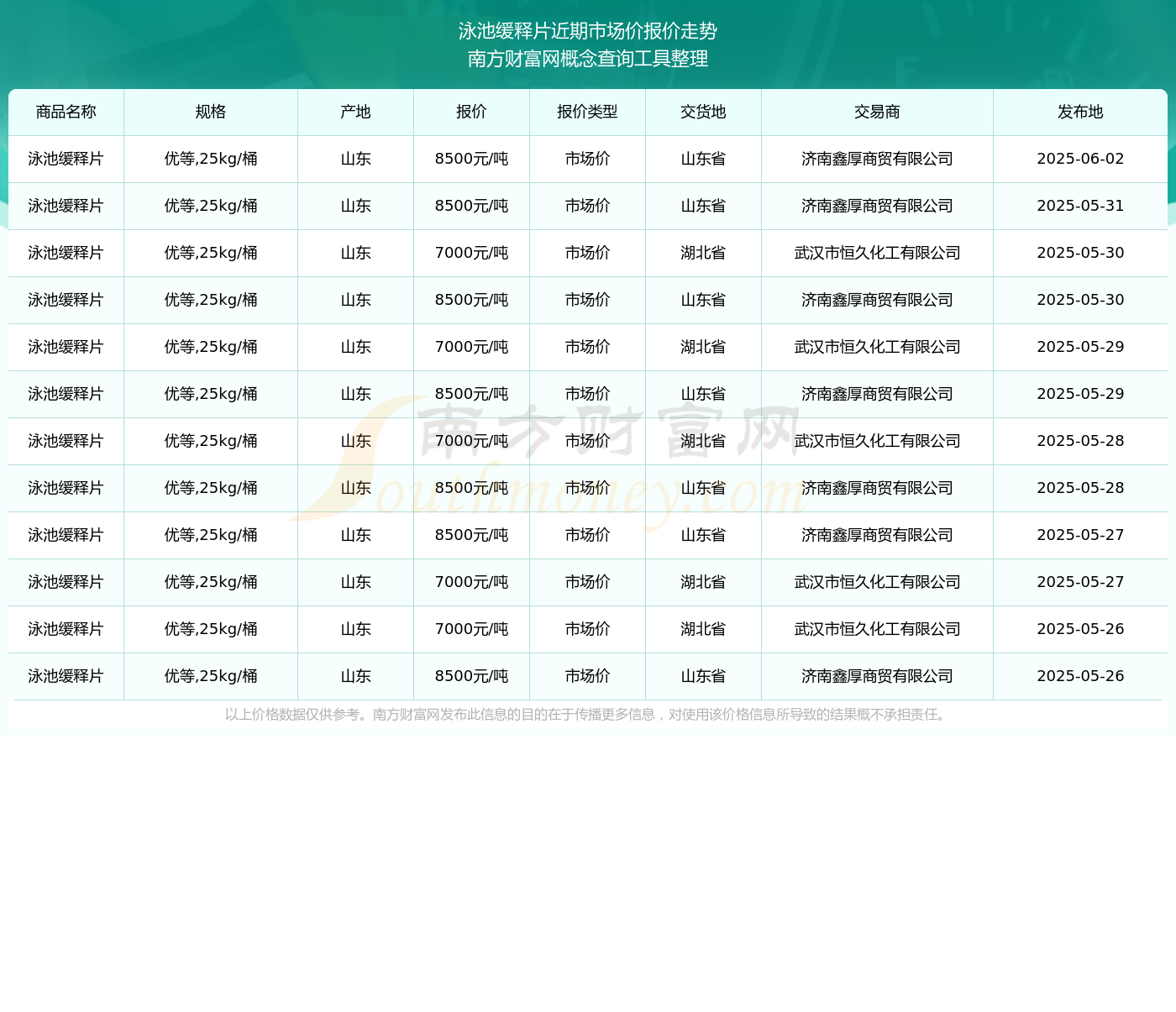Select 8500元/吨 in the 2025-06-02 row
The height and width of the screenshot is (1012, 1176).
click(471, 159)
